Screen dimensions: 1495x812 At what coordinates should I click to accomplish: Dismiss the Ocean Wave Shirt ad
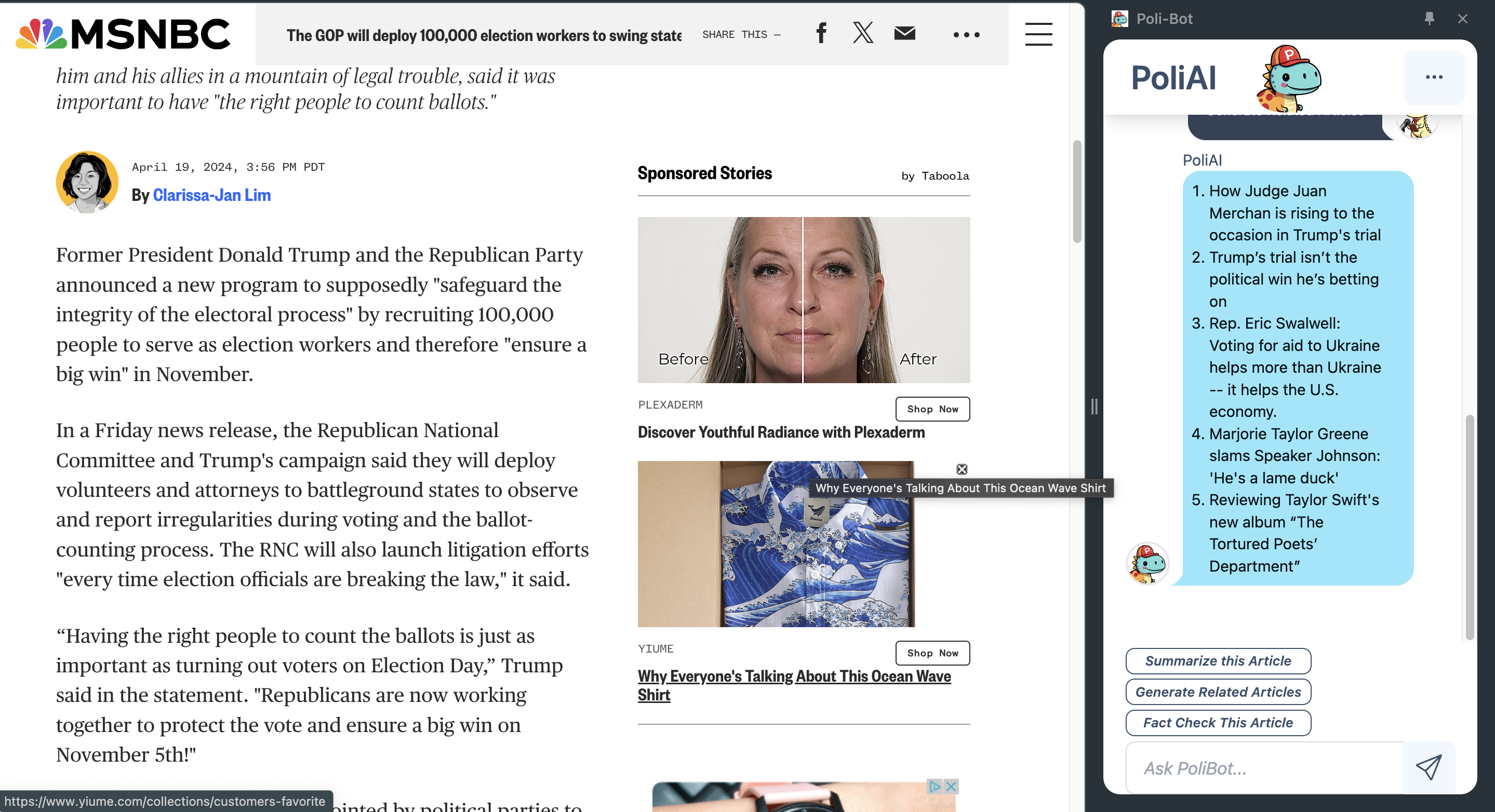coord(962,469)
